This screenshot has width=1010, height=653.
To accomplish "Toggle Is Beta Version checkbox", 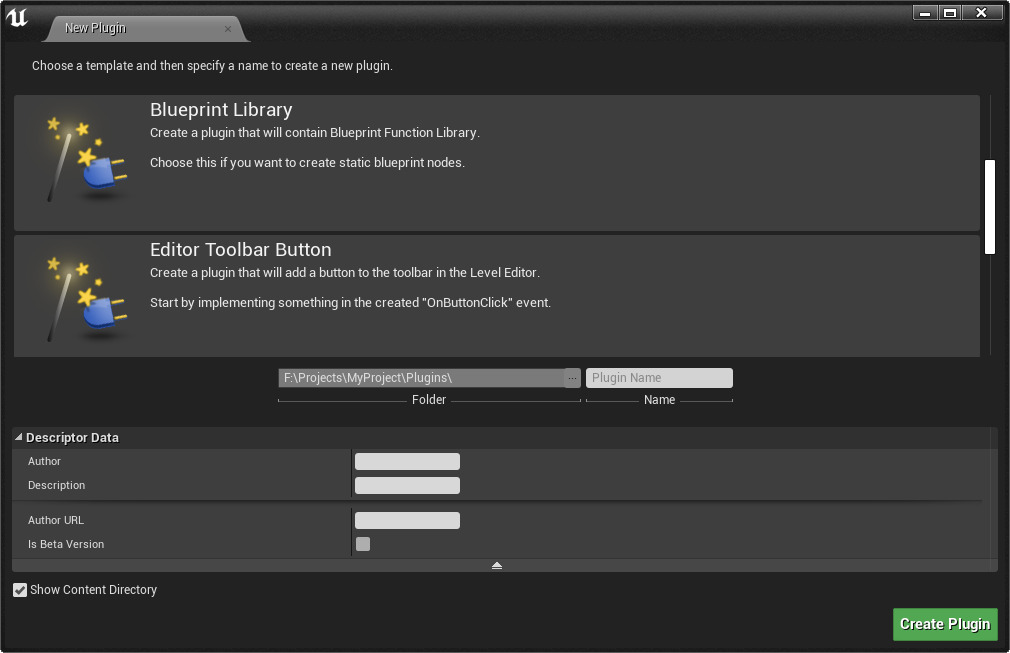I will (x=363, y=544).
